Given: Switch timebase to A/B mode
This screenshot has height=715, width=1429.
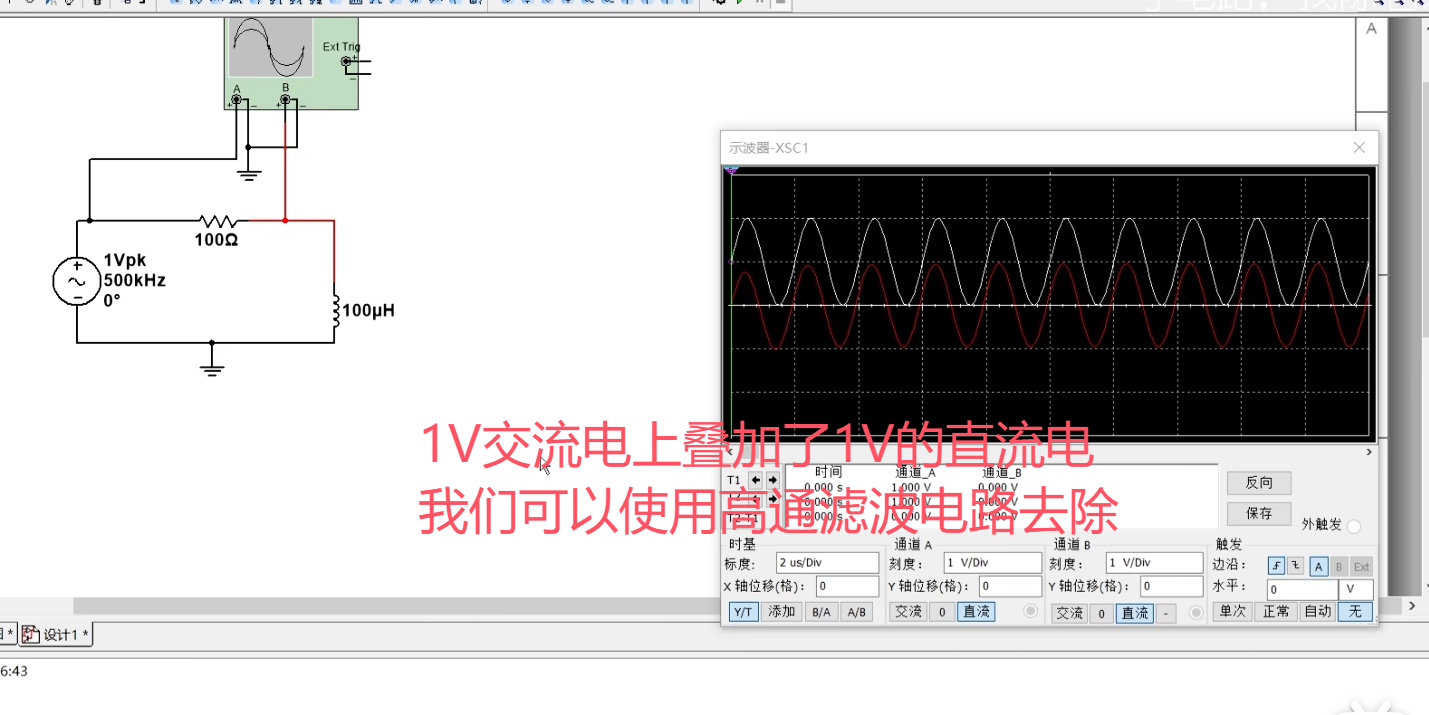Looking at the screenshot, I should [856, 612].
